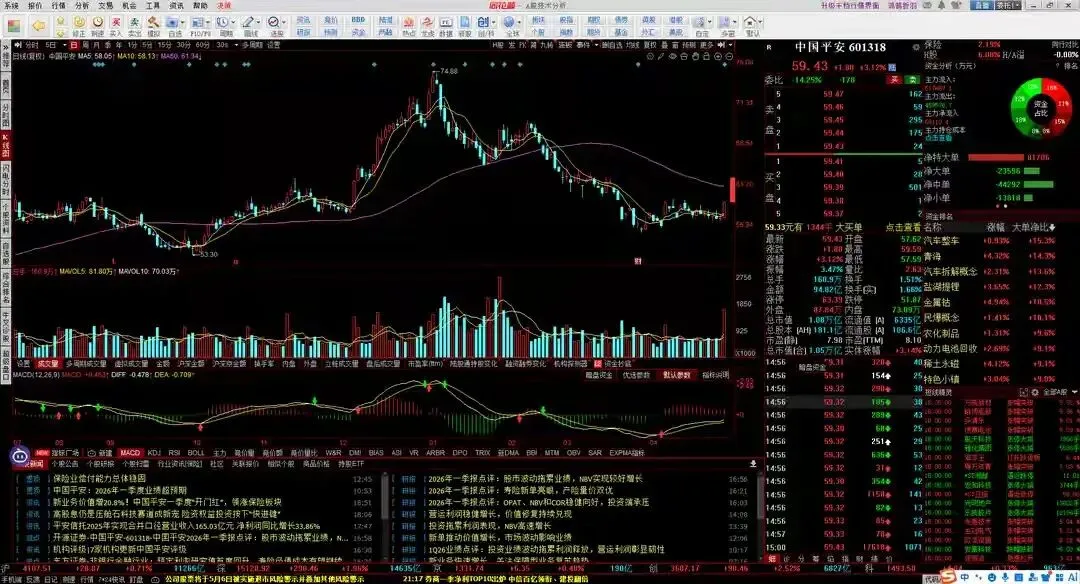Expand the 选股 dropdown arrow
The image size is (1080, 584).
point(284,23)
